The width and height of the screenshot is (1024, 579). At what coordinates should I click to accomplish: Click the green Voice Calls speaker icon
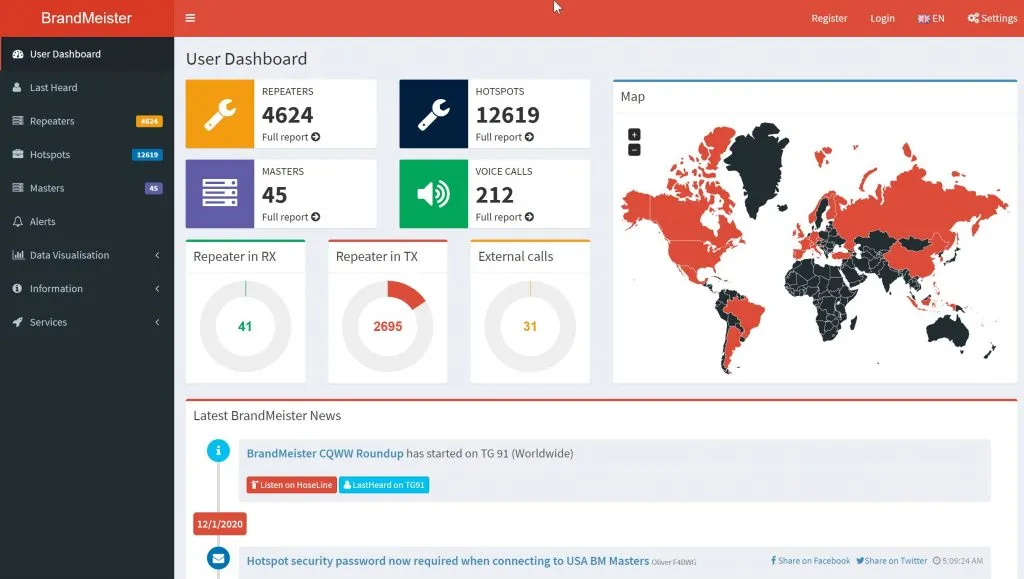pyautogui.click(x=434, y=194)
